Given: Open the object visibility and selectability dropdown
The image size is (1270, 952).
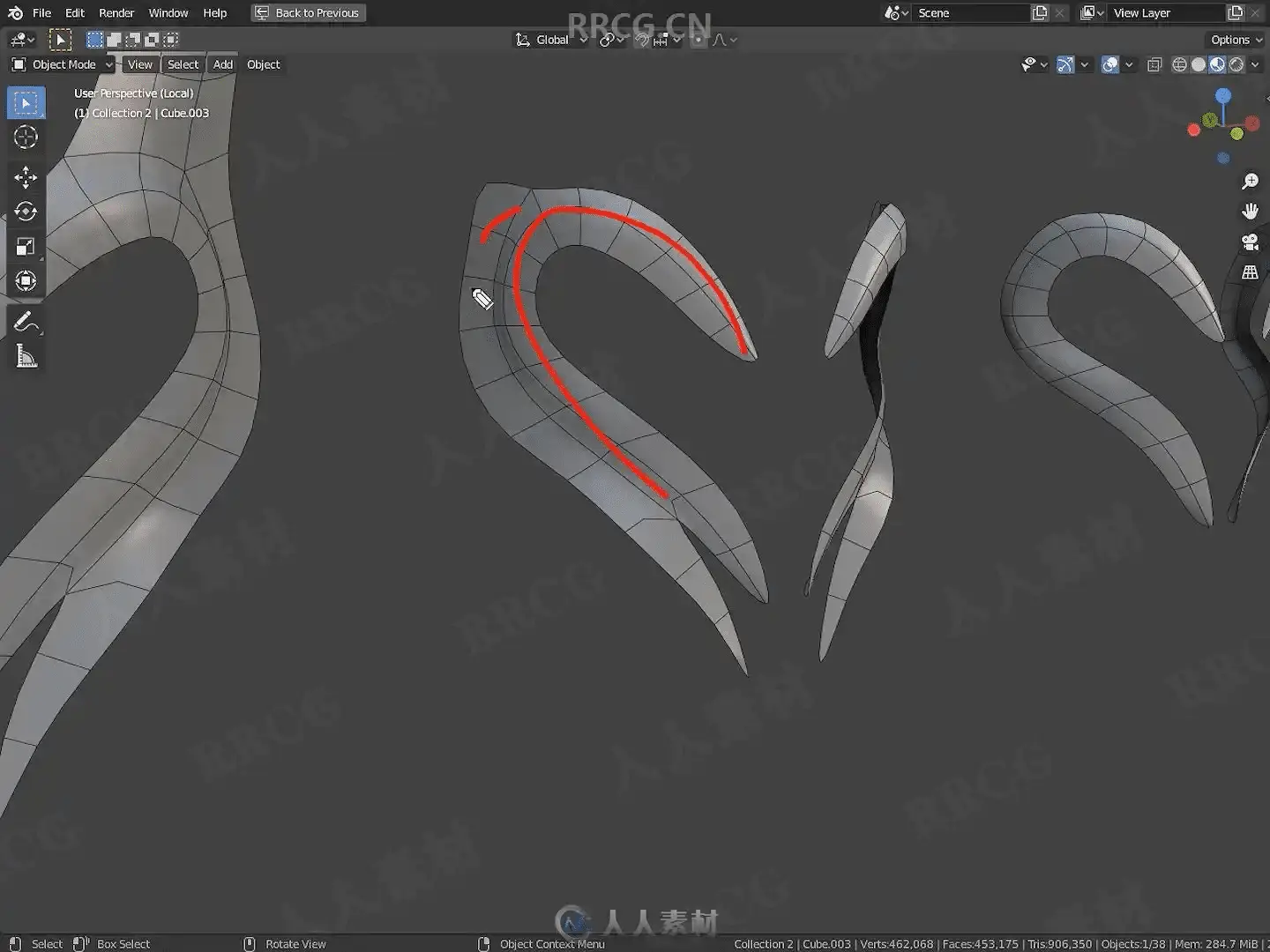Looking at the screenshot, I should 1034,64.
